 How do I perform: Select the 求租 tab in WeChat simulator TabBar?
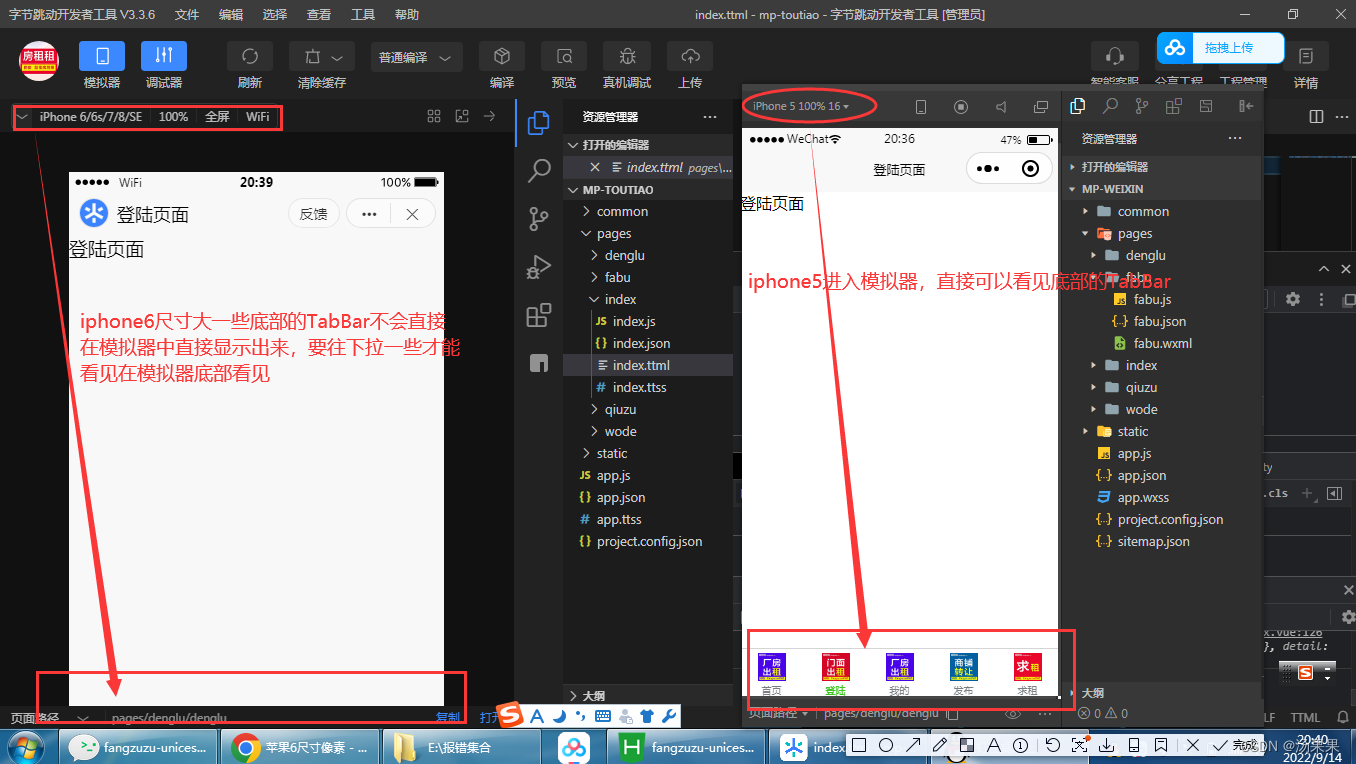pyautogui.click(x=1027, y=675)
